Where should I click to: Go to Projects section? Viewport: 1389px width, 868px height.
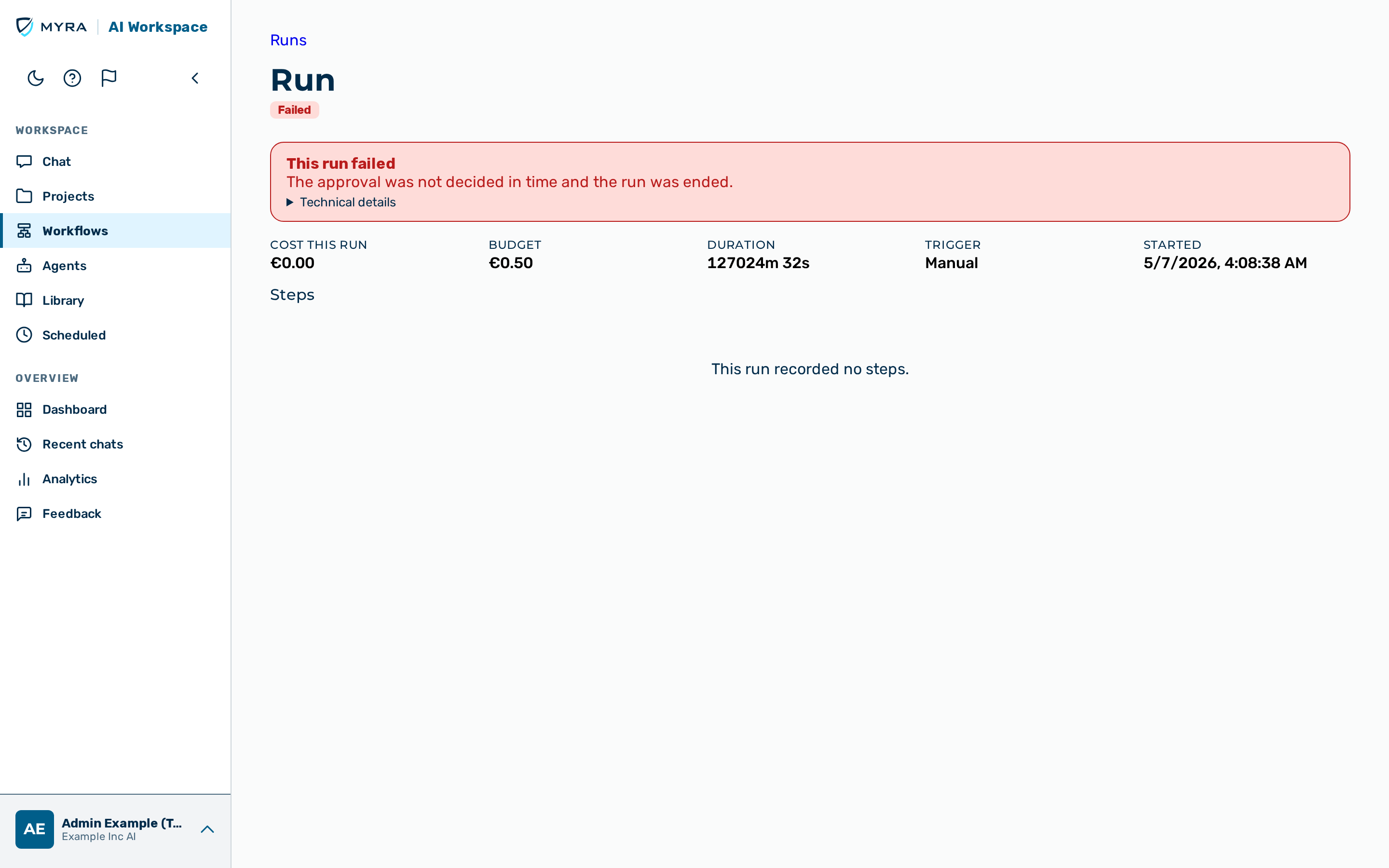[116, 196]
